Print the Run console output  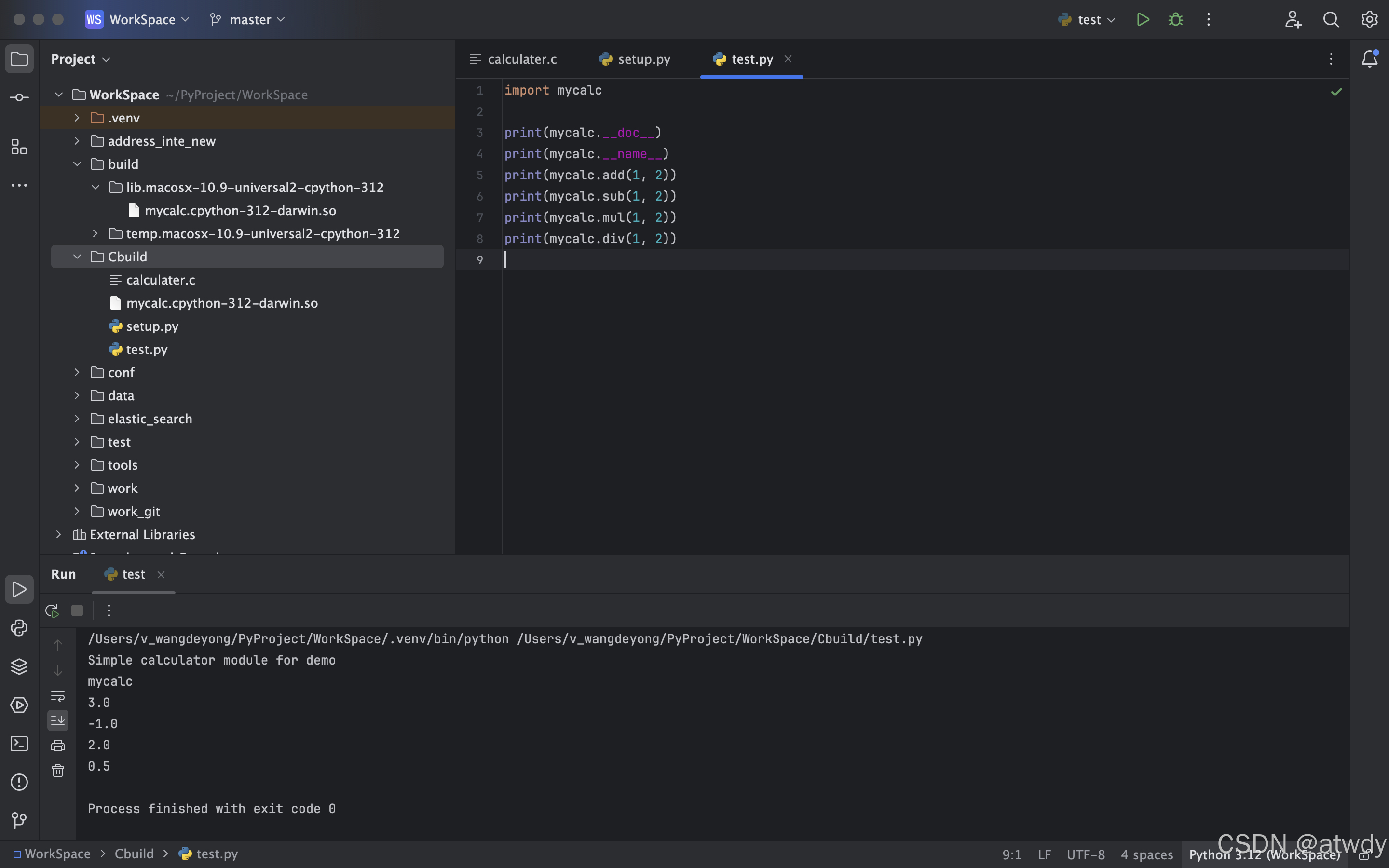pos(58,746)
